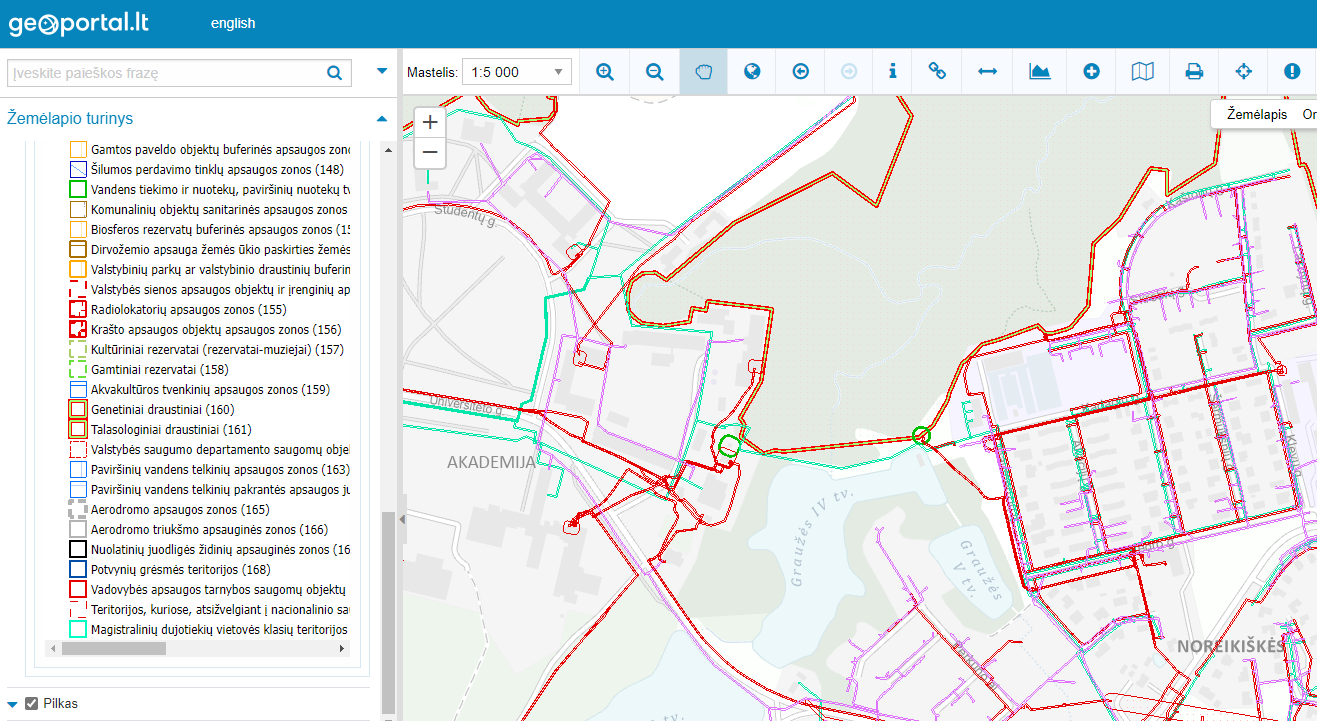Screen dimensions: 1317x721
Task: Expand the Pilkas layer group arrow
Action: (13, 704)
